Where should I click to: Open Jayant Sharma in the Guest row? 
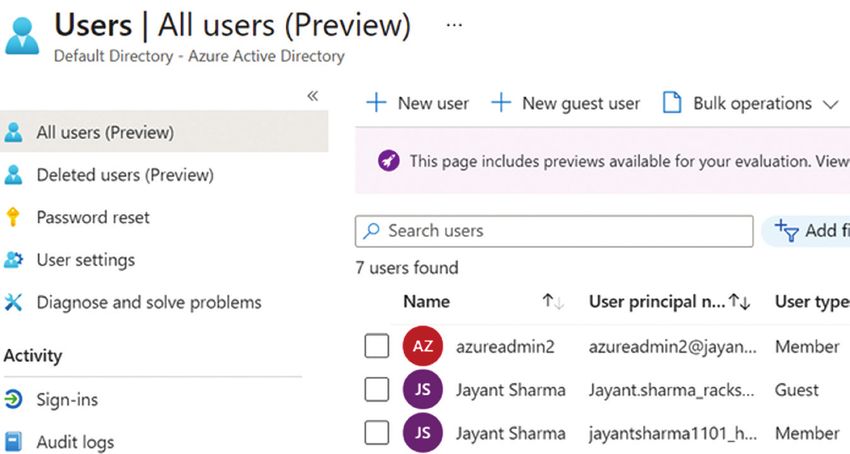[511, 390]
